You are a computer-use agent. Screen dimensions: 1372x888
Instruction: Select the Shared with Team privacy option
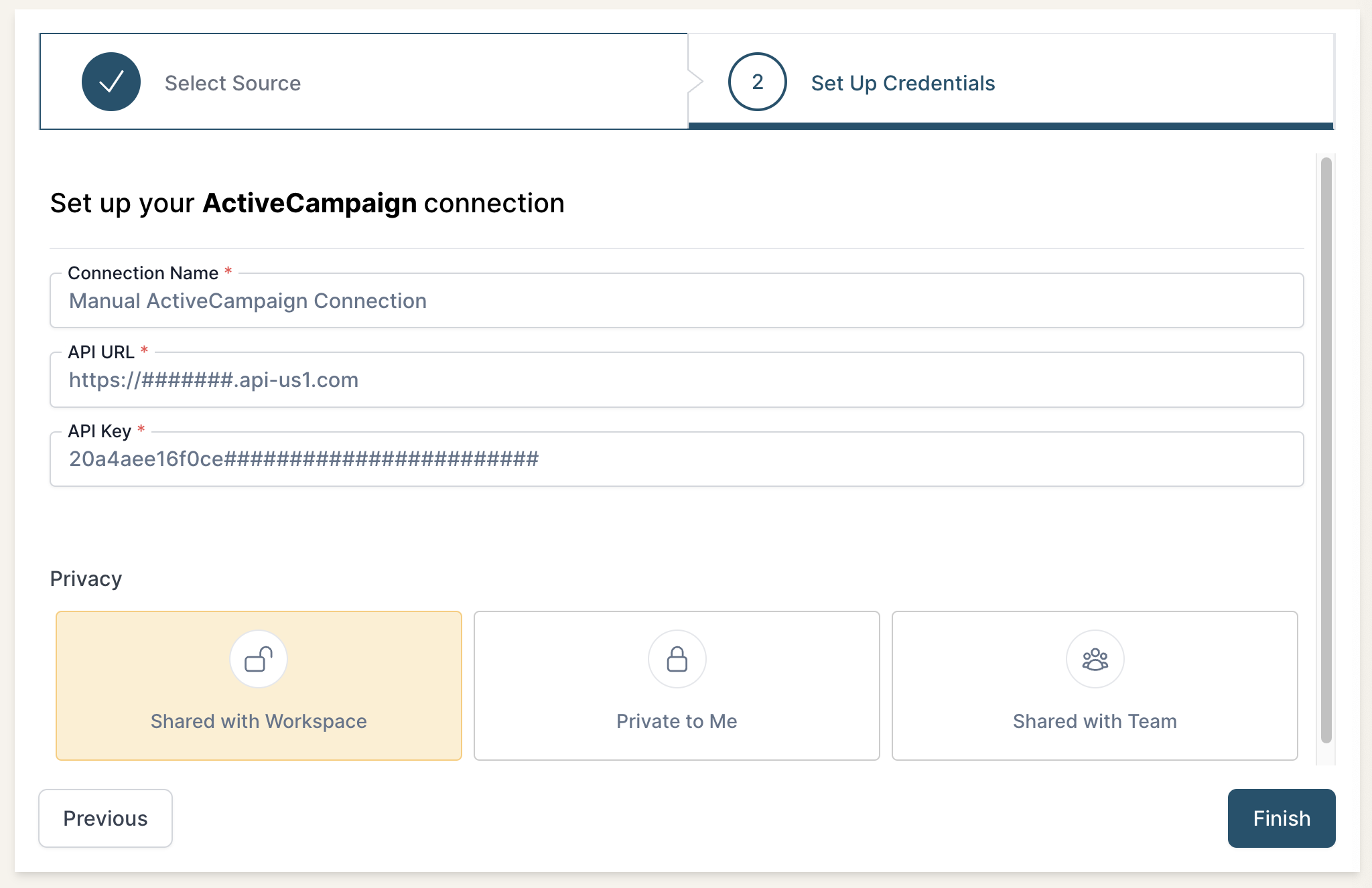click(x=1094, y=686)
